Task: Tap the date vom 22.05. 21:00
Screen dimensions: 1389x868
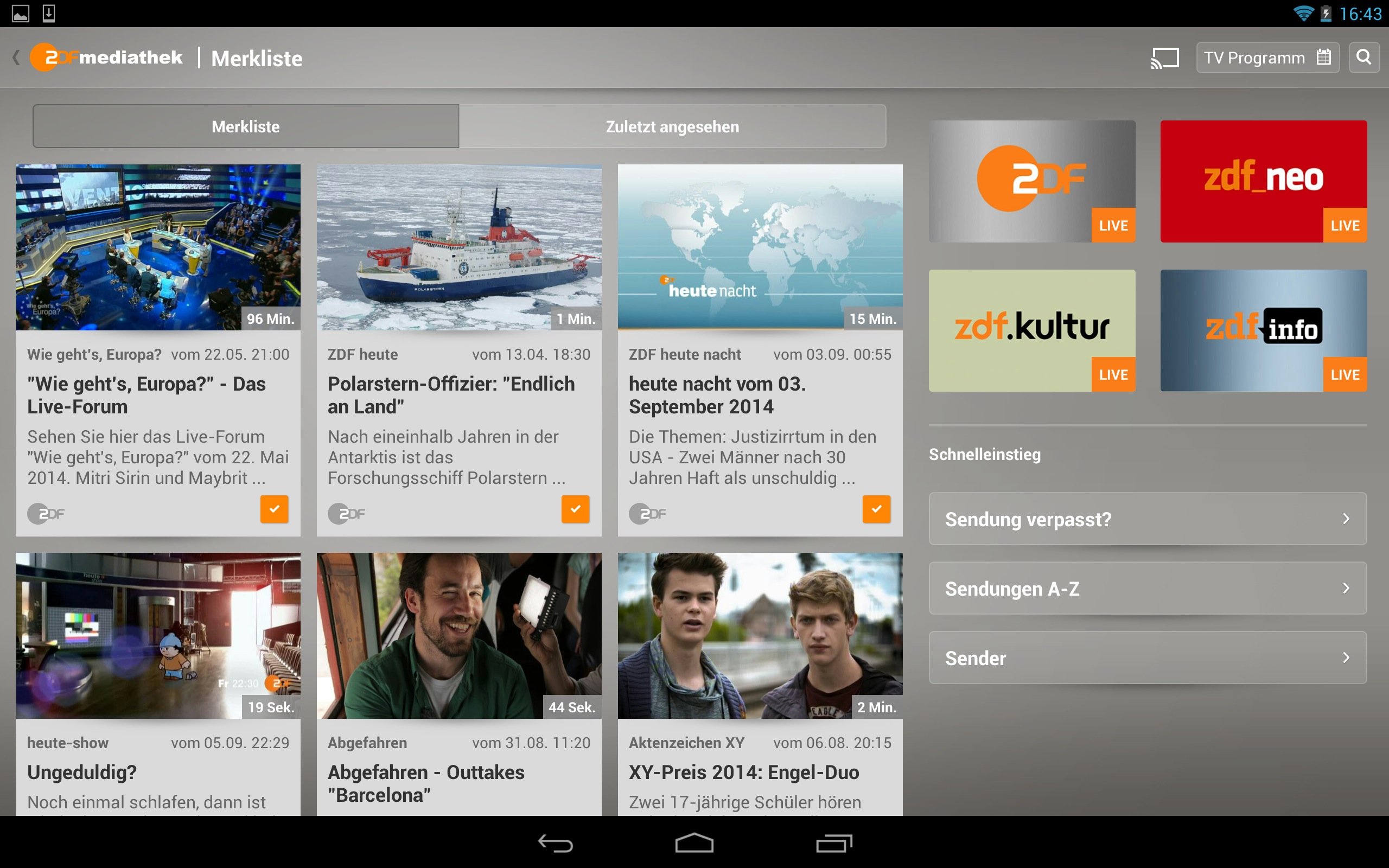Action: click(x=230, y=354)
